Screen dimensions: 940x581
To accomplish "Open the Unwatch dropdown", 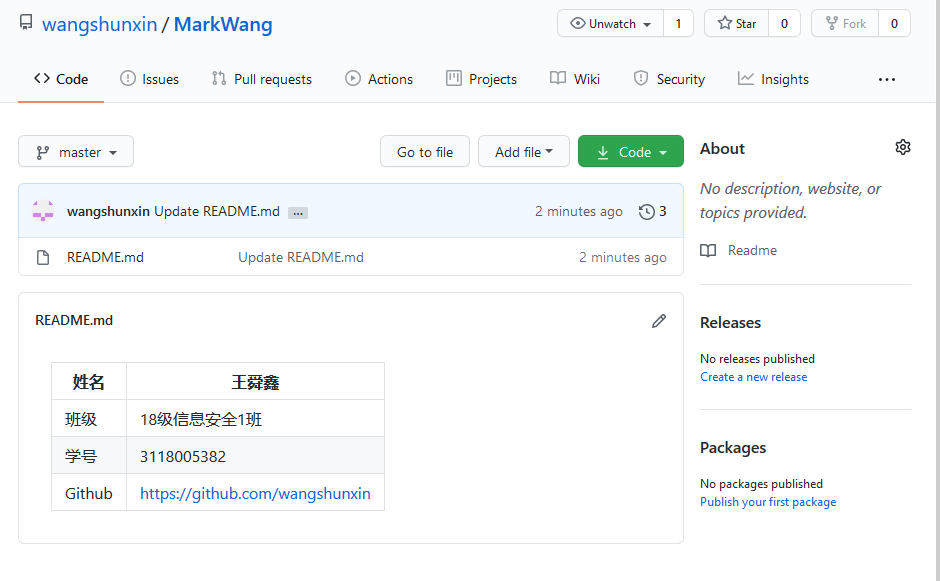I will pyautogui.click(x=610, y=23).
